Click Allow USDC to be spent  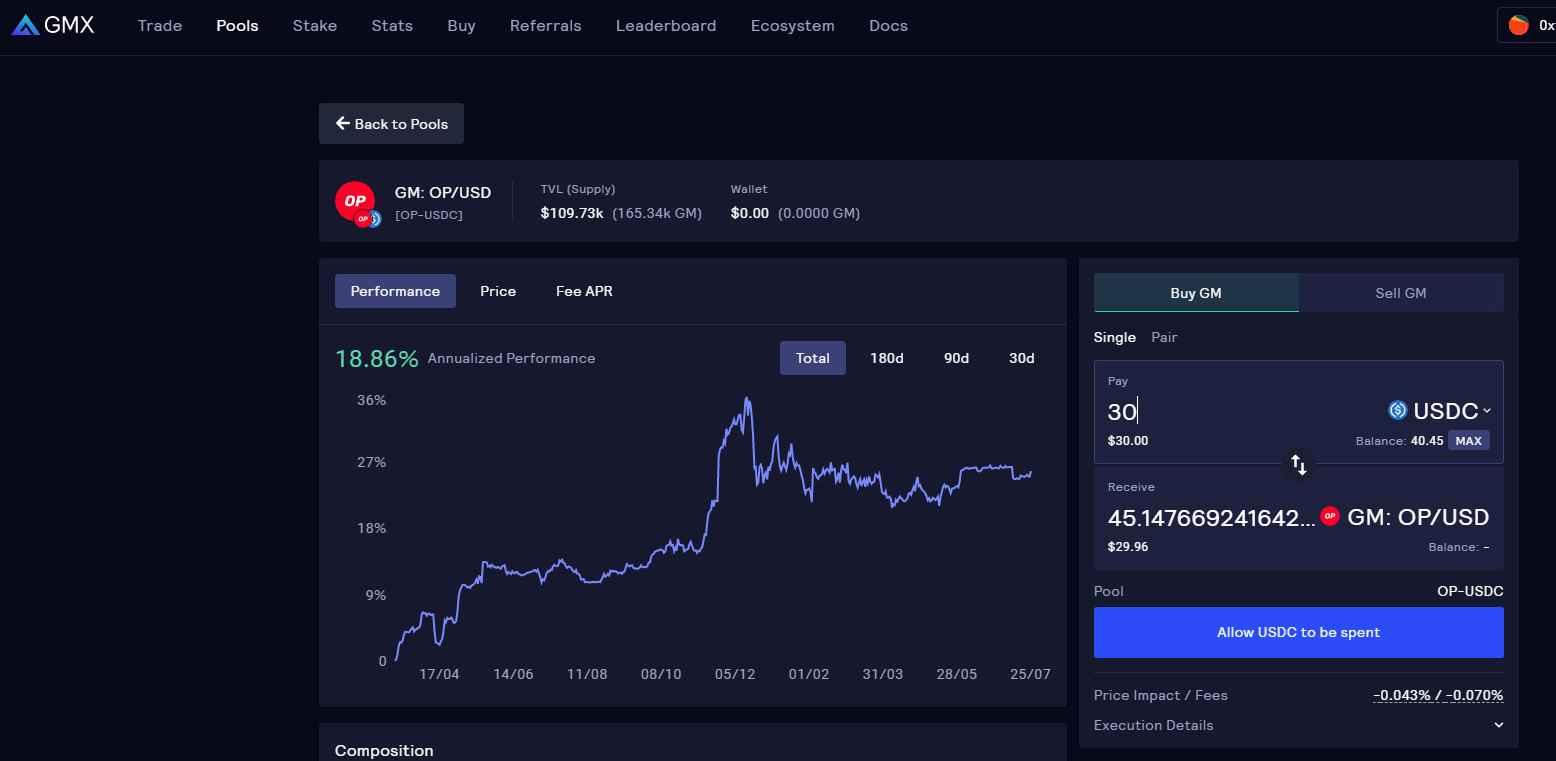click(x=1298, y=632)
